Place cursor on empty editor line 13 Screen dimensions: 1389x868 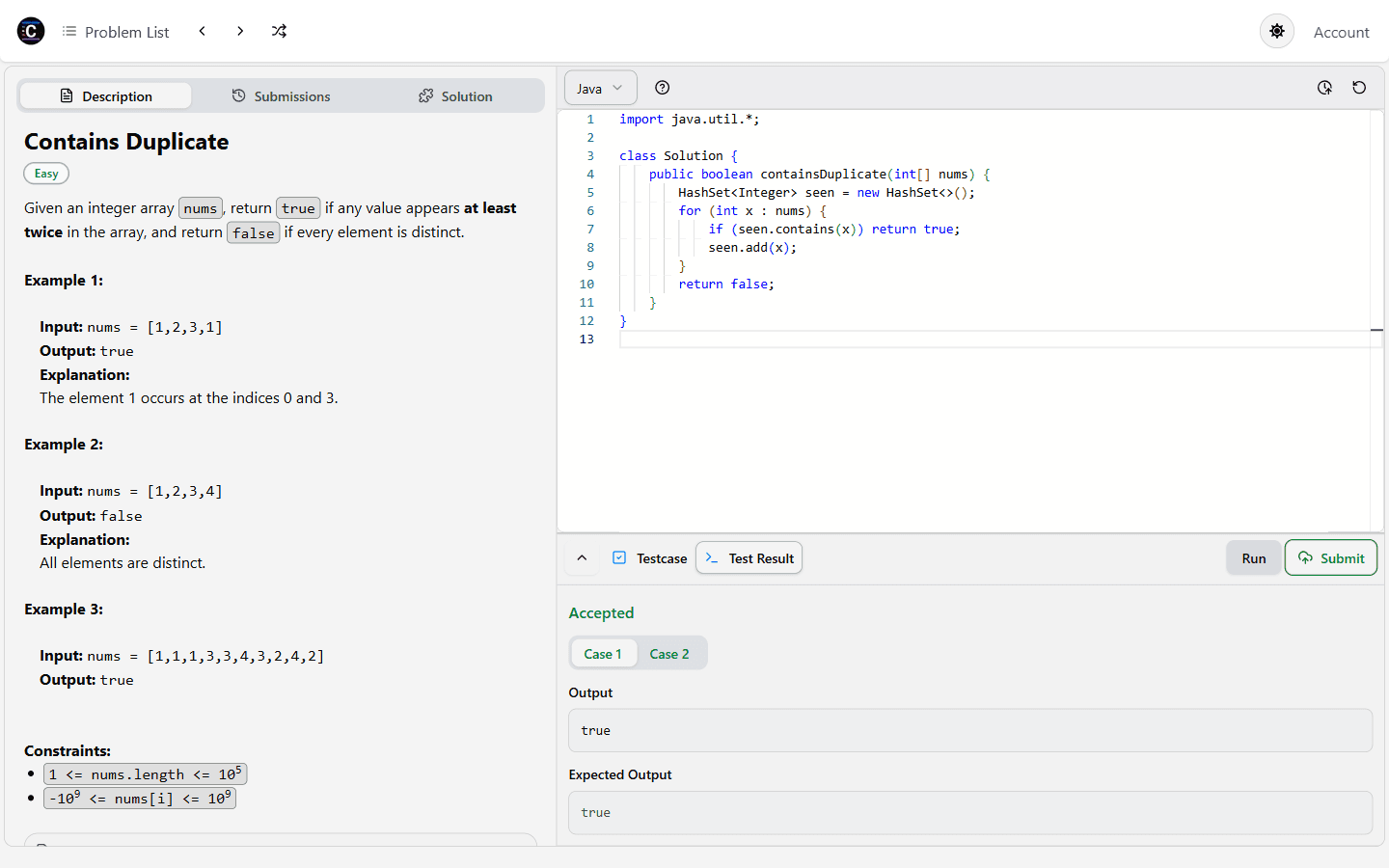(x=994, y=339)
